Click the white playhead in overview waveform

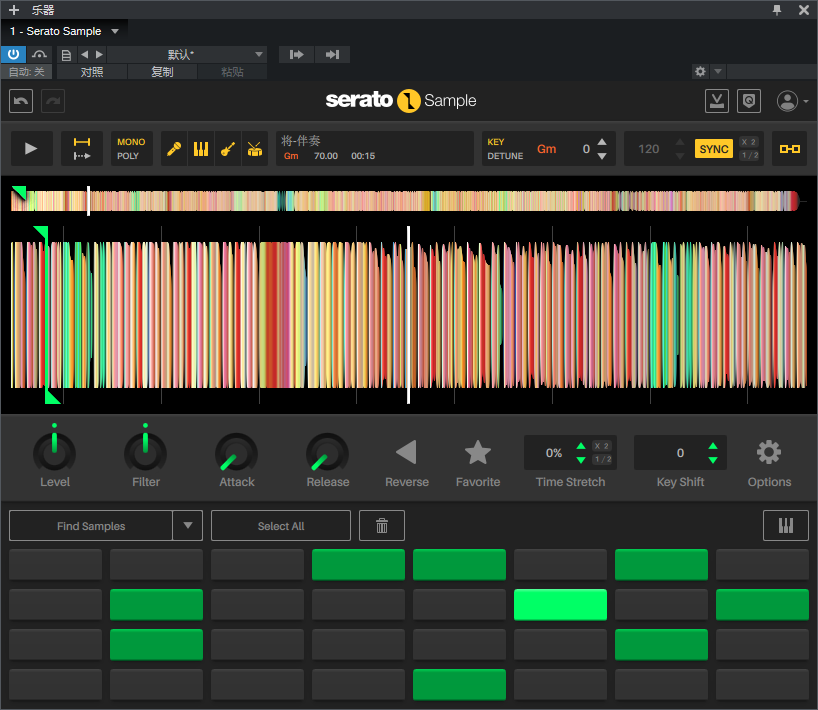point(89,201)
